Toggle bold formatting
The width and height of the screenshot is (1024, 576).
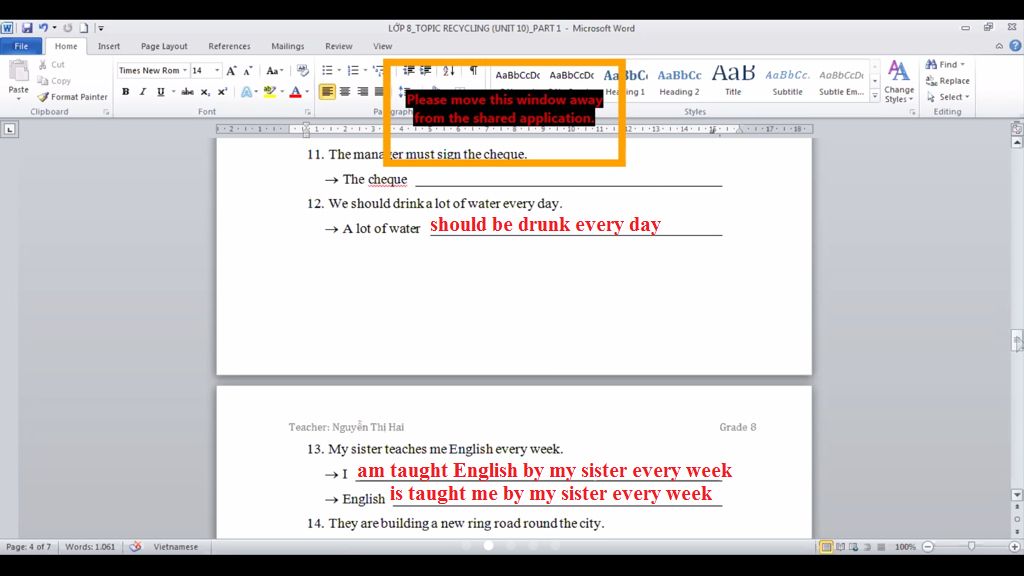pos(125,92)
